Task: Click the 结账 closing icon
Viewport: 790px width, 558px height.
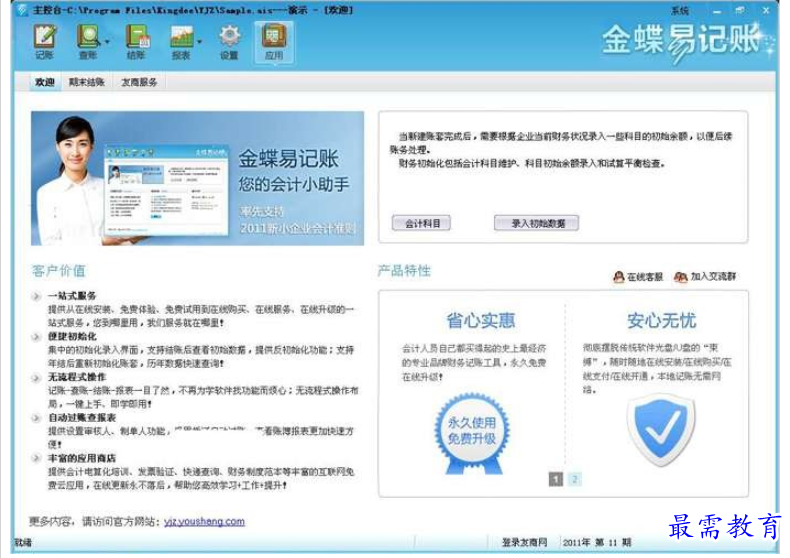Action: coord(136,42)
